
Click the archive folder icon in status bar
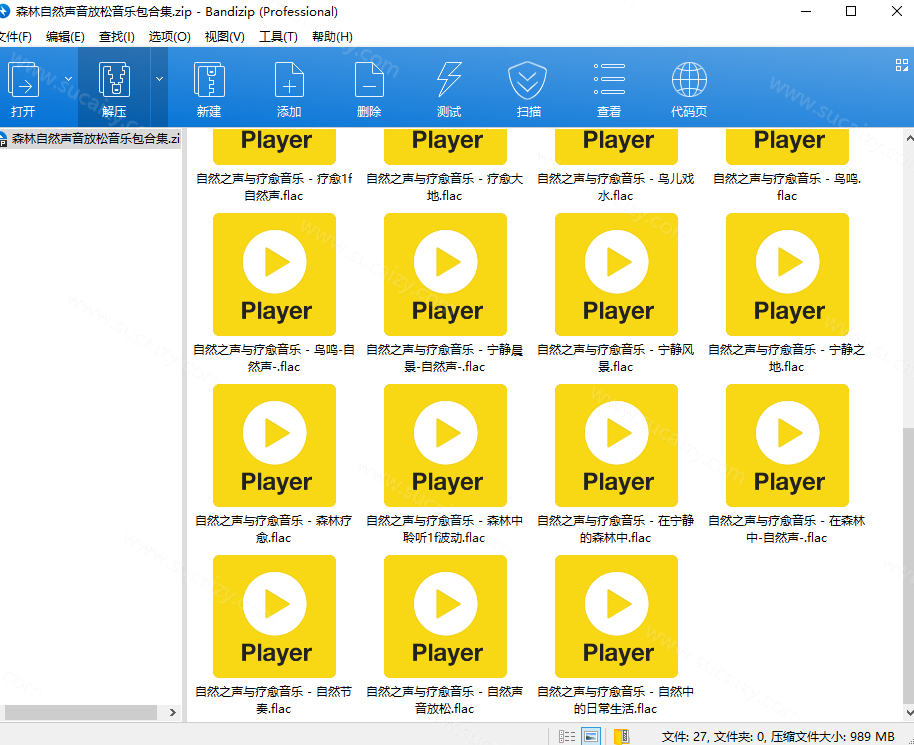[621, 736]
